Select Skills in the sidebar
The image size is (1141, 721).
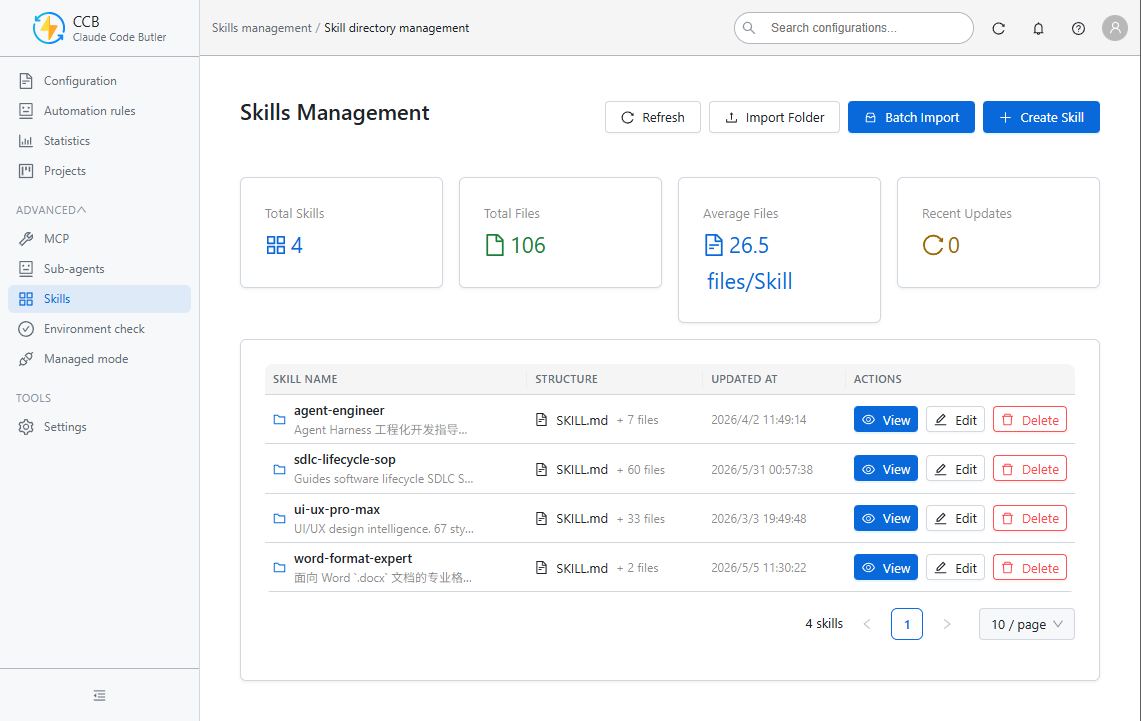click(x=100, y=299)
